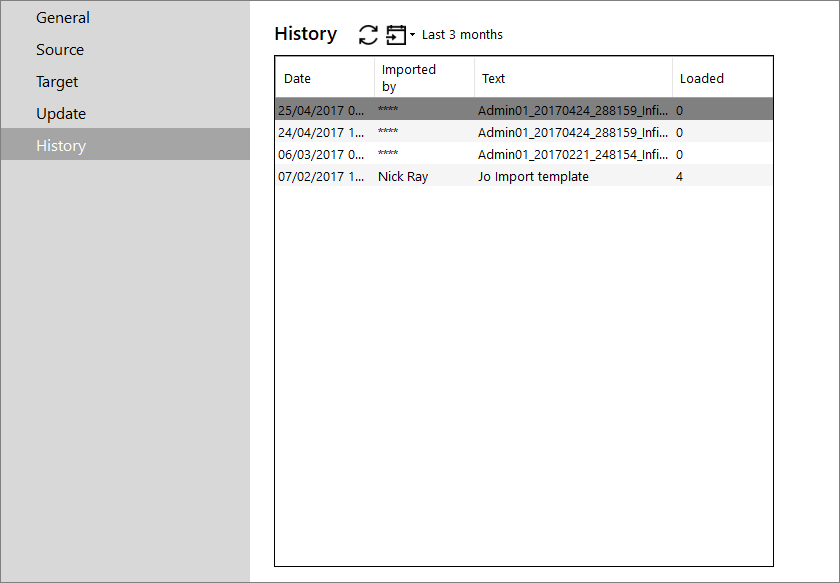Click the Admin01_20170221_248154 text cell
The image size is (840, 583).
pyautogui.click(x=573, y=154)
